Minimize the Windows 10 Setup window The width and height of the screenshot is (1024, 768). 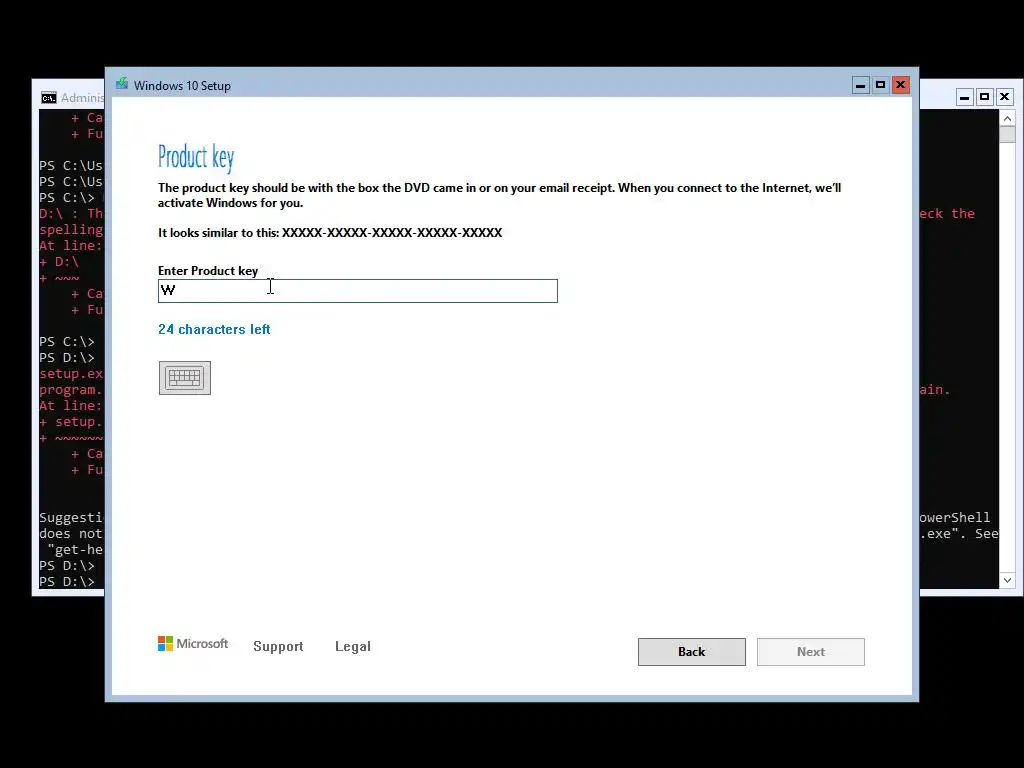(x=861, y=85)
